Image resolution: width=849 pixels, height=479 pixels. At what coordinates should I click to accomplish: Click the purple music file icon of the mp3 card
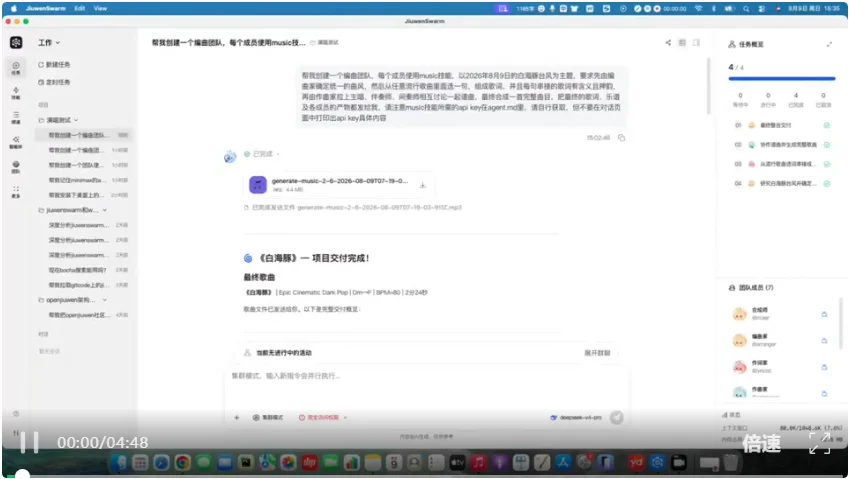pyautogui.click(x=258, y=185)
